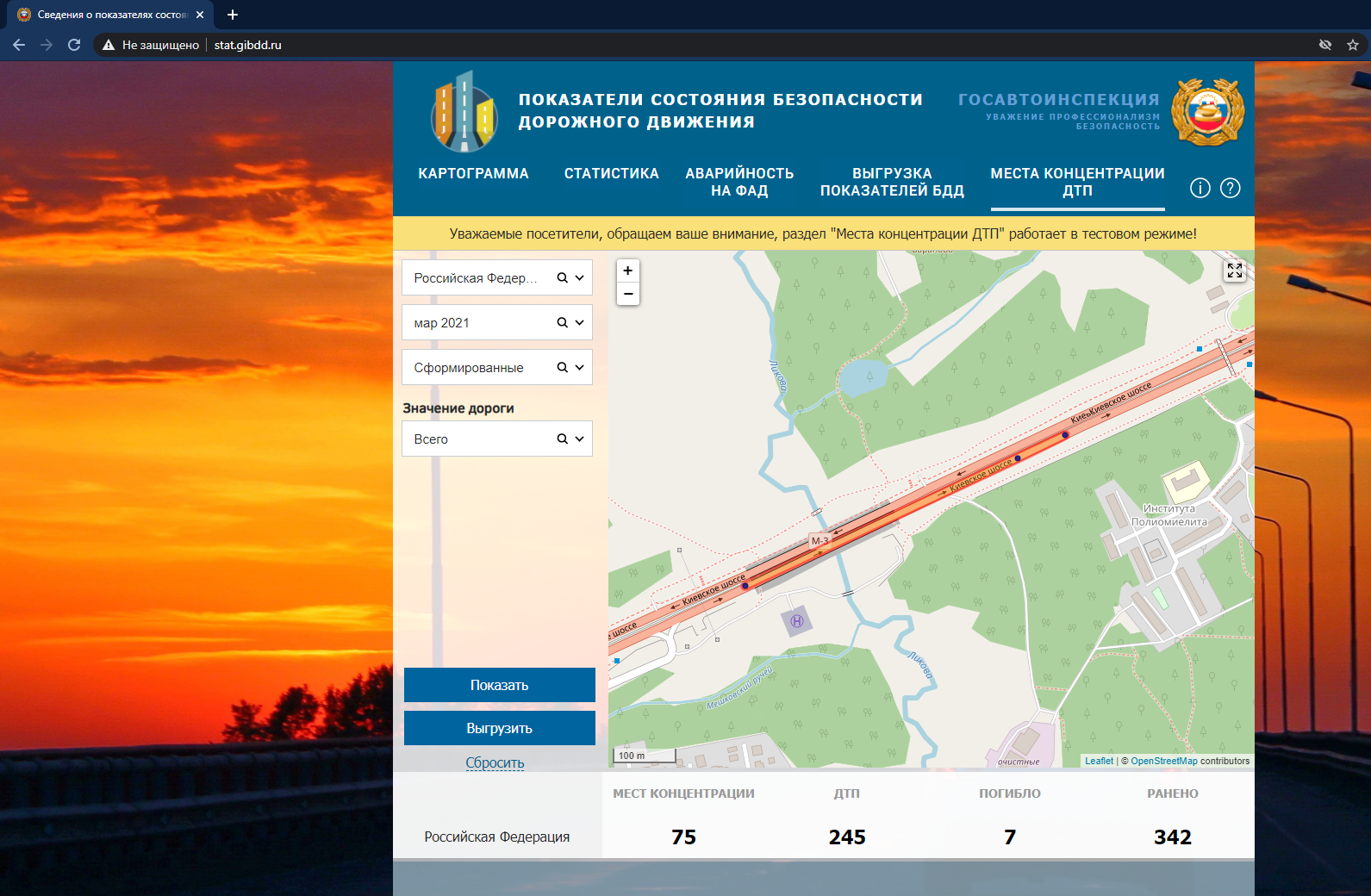Screen dimensions: 1371x896
Task: Go back in browser
Action: 19,45
